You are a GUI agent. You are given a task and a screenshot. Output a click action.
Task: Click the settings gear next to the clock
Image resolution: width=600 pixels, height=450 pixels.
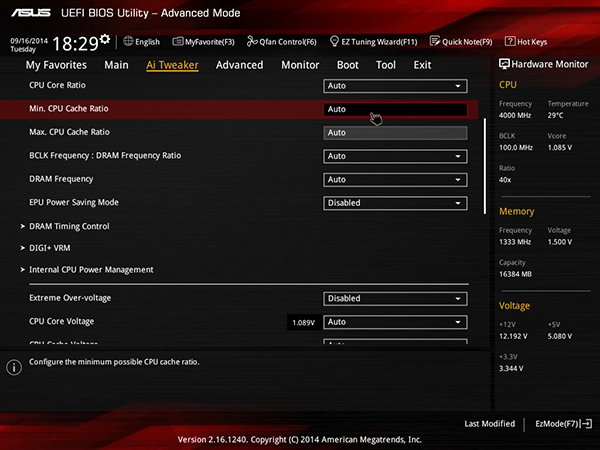tap(105, 39)
